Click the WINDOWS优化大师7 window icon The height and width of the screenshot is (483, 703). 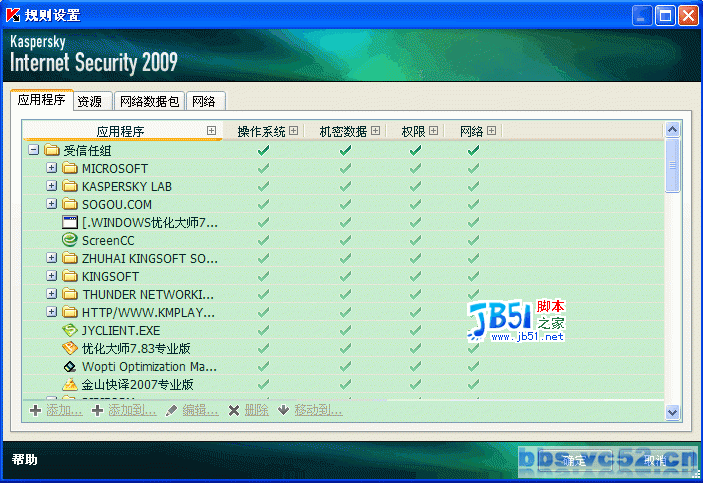click(x=70, y=222)
